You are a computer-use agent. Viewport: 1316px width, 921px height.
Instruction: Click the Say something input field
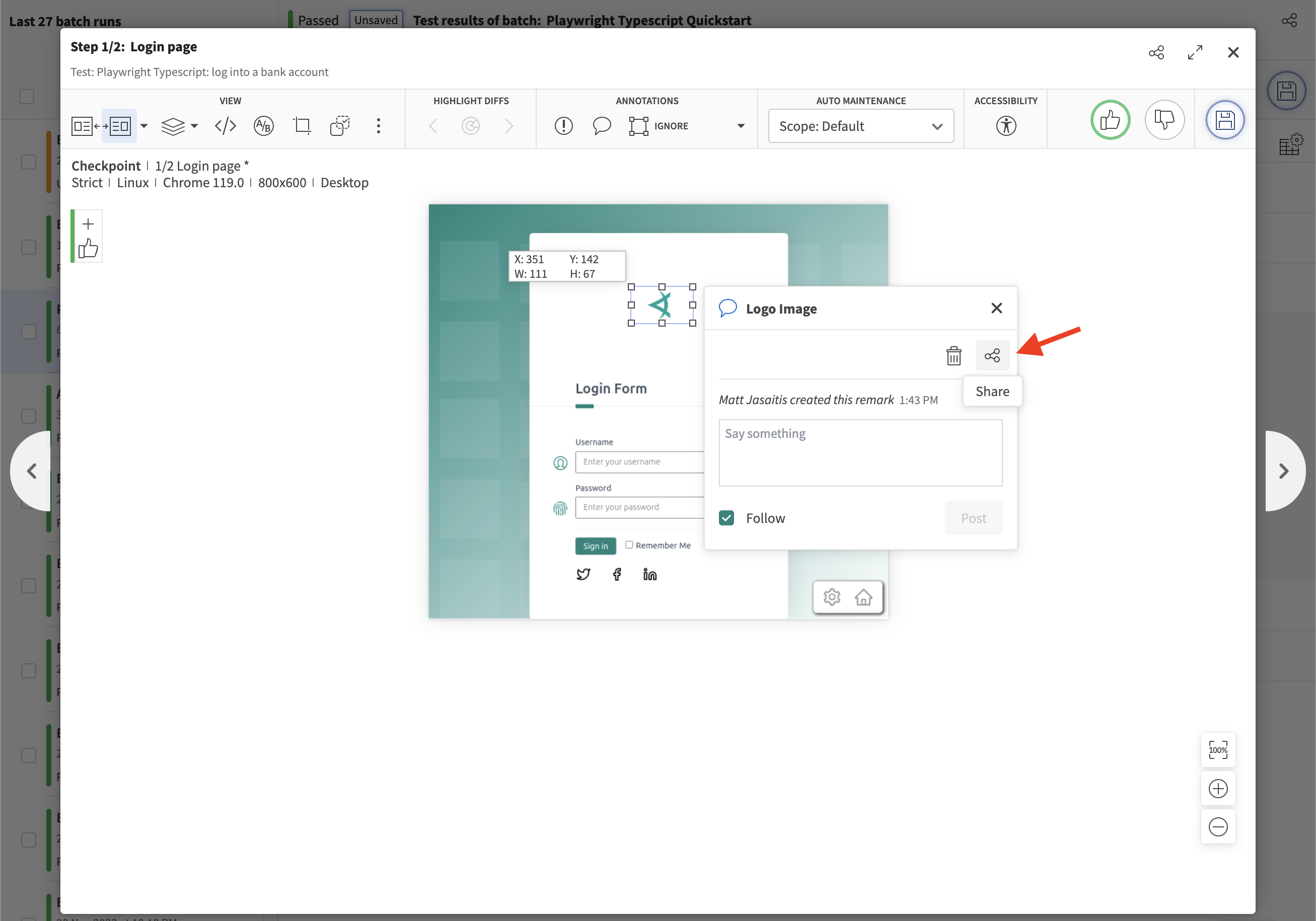coord(860,453)
